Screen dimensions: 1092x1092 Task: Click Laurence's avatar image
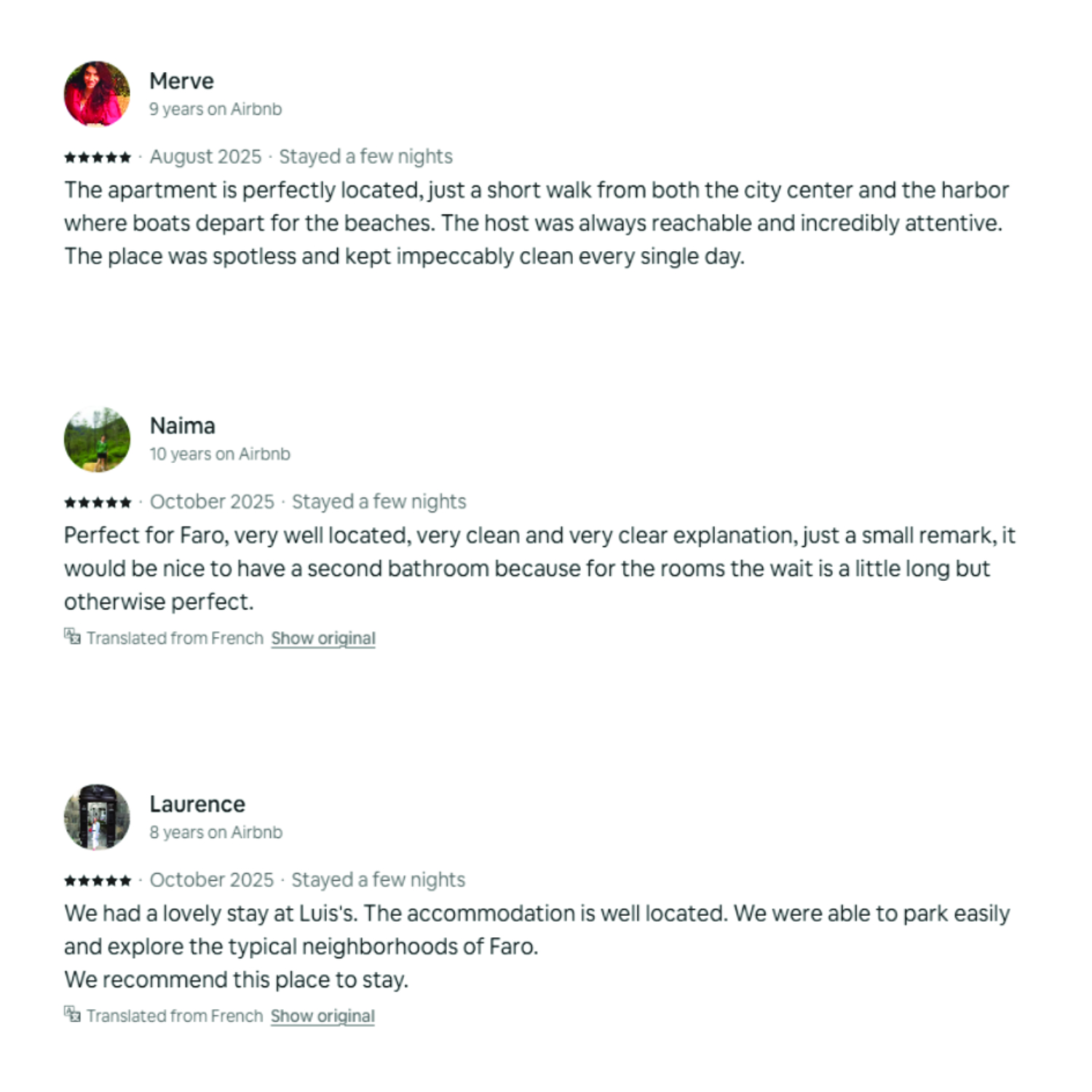[x=97, y=817]
